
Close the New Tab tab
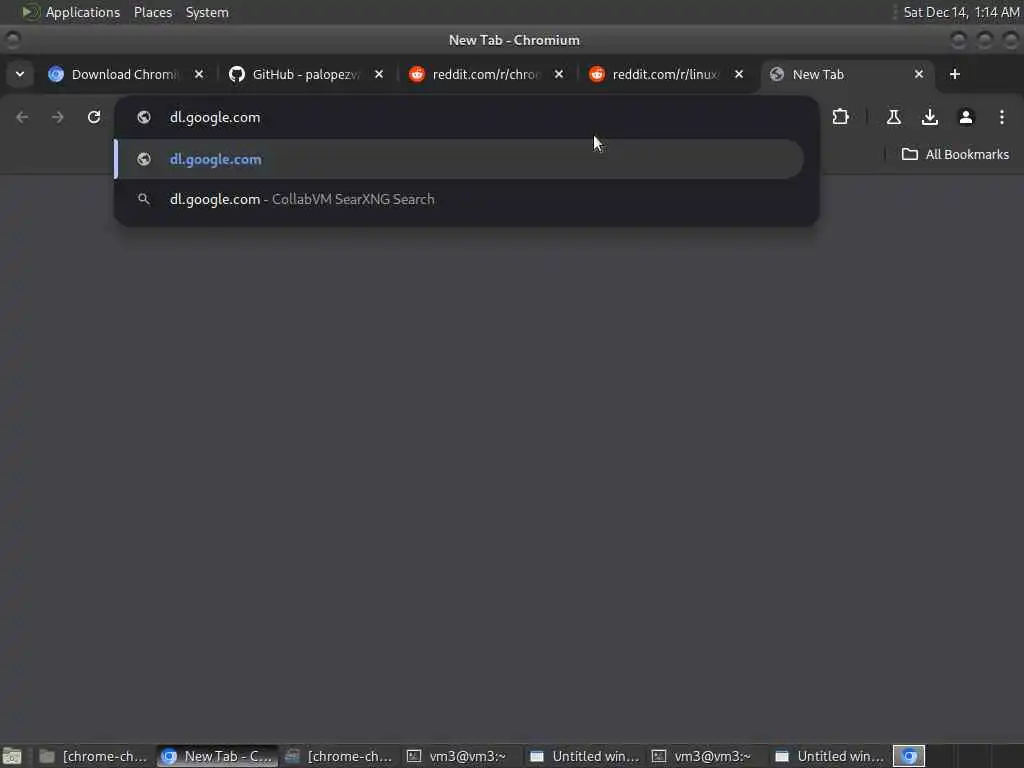pyautogui.click(x=919, y=74)
